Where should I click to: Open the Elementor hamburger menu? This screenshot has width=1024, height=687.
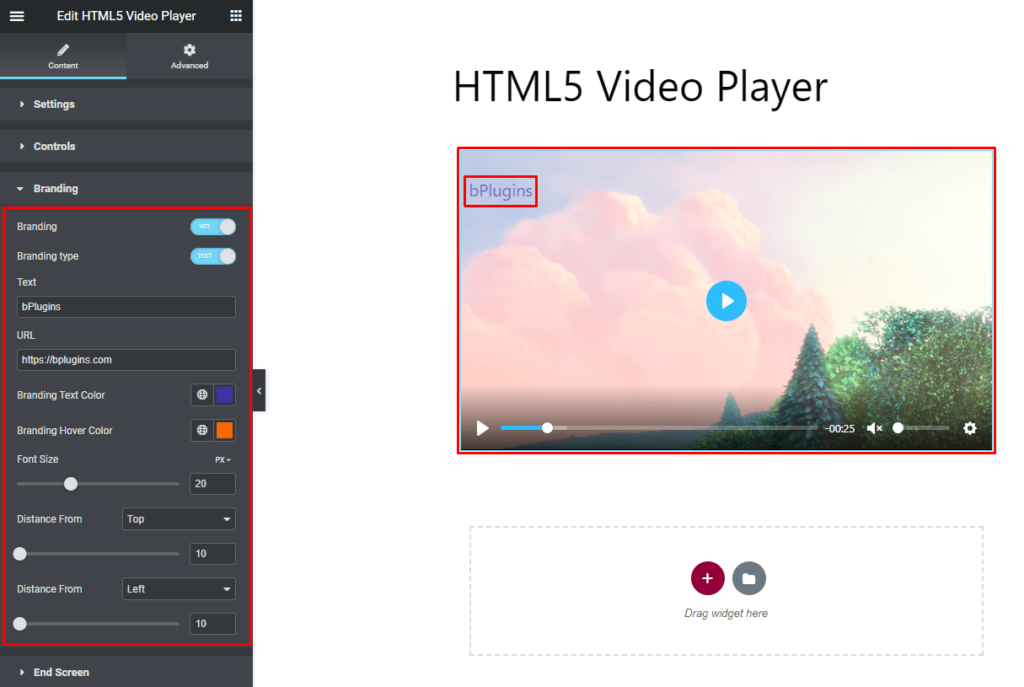pyautogui.click(x=17, y=15)
